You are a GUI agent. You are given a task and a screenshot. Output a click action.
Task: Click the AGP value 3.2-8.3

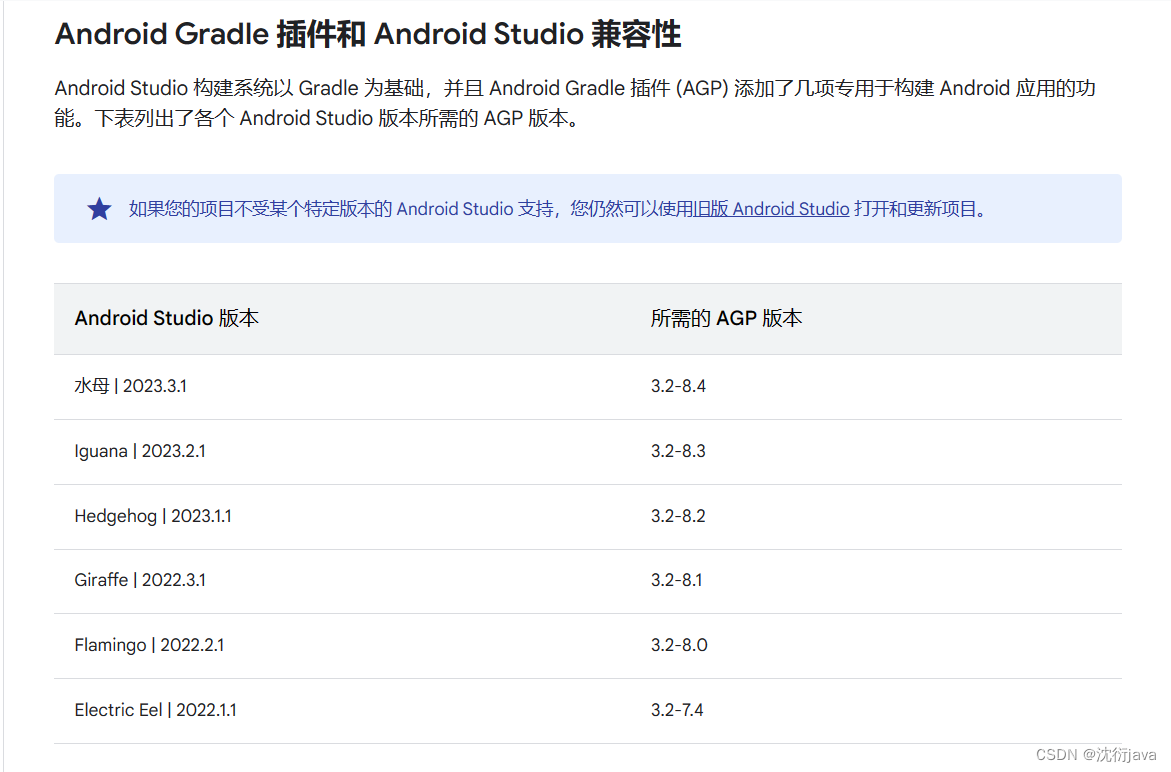678,451
